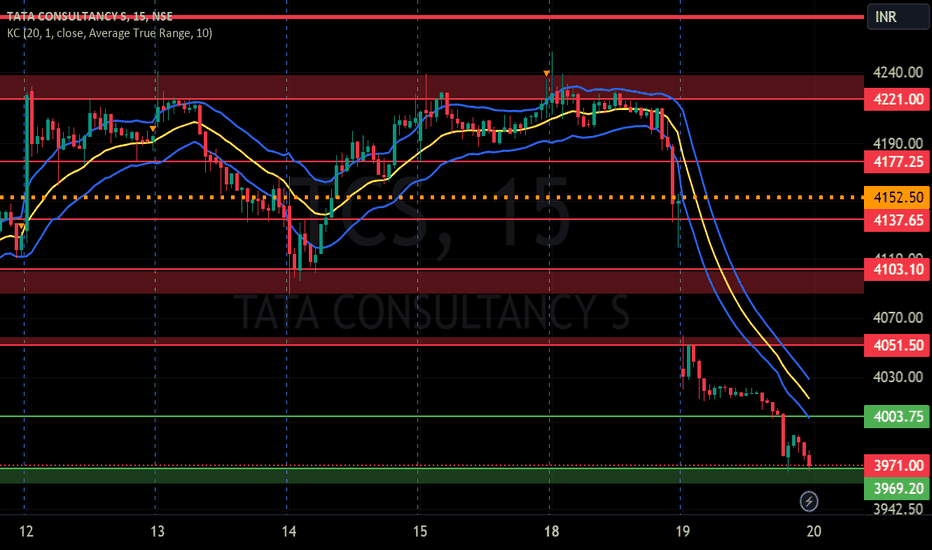Click the orange marker above day 18 candle
The height and width of the screenshot is (550, 932).
pos(546,73)
